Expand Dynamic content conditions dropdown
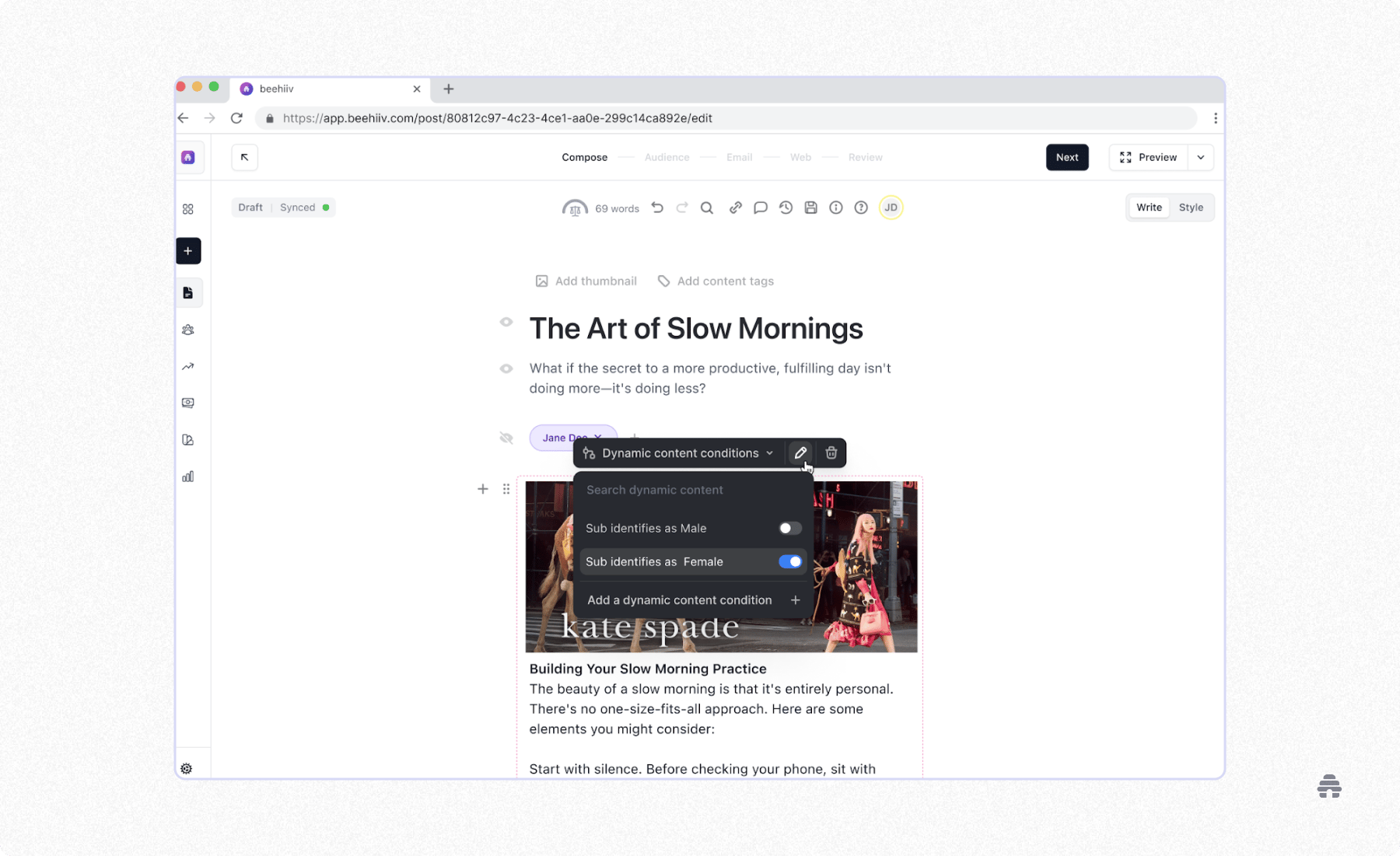 click(x=679, y=453)
